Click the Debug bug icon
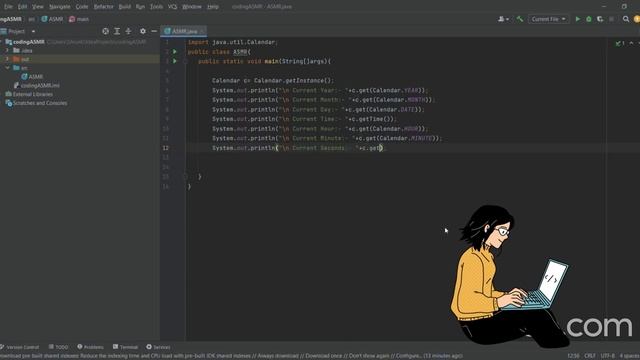The width and height of the screenshot is (640, 360). 589,19
